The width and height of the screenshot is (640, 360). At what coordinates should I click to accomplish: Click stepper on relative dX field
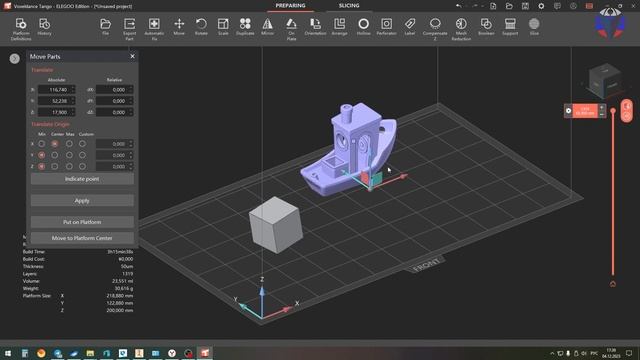pyautogui.click(x=131, y=89)
